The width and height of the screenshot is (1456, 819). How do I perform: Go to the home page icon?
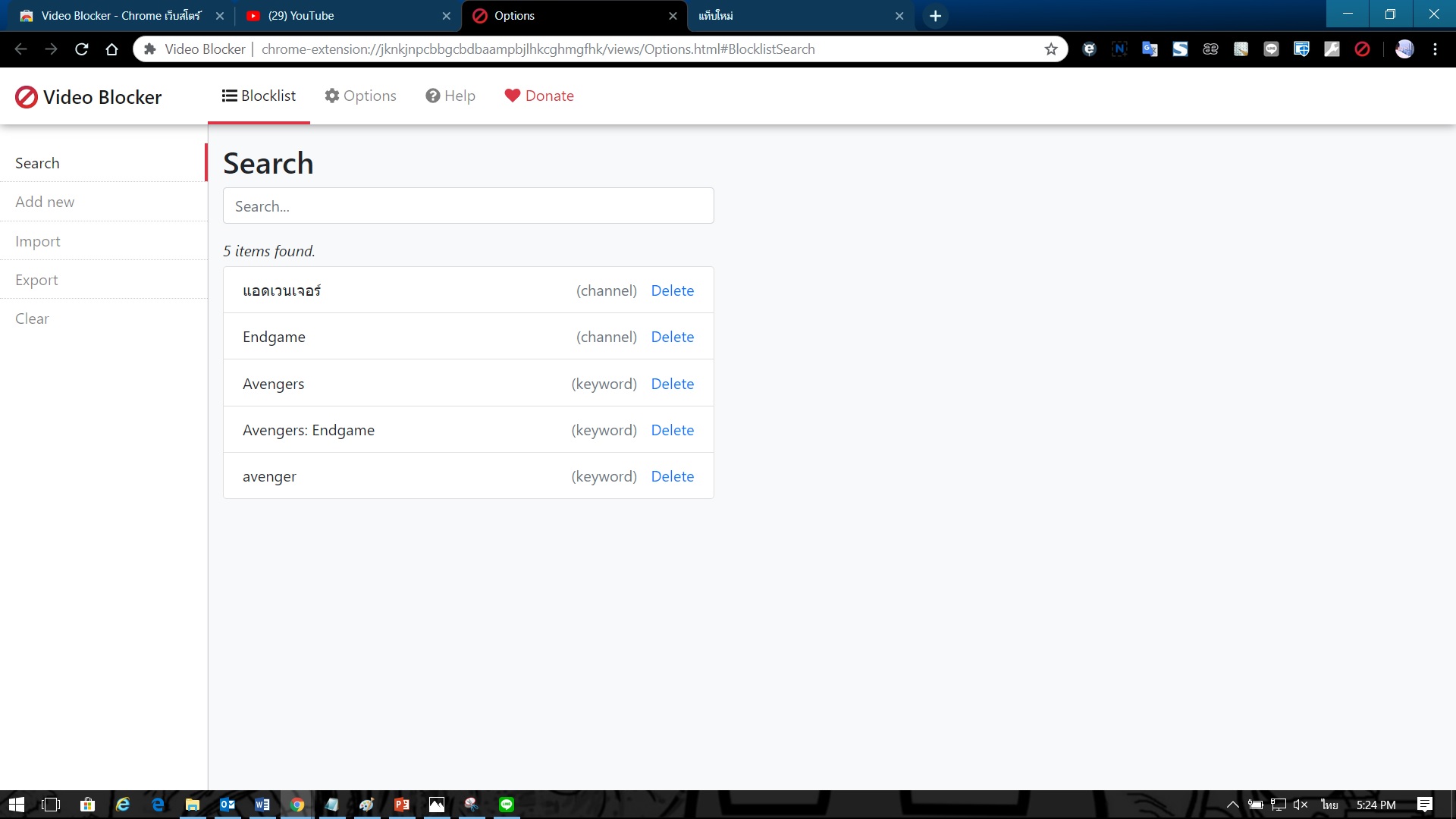pyautogui.click(x=112, y=49)
